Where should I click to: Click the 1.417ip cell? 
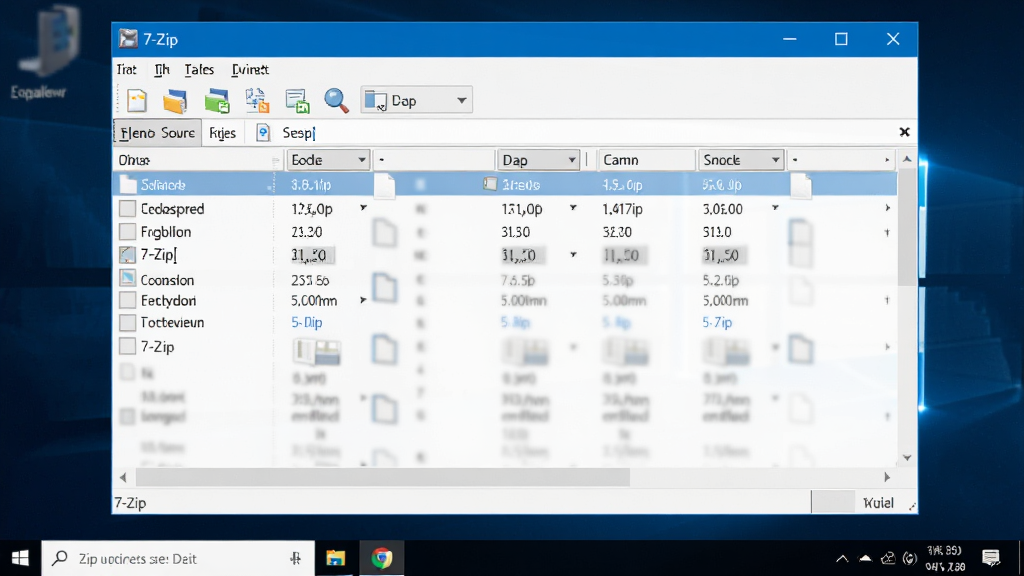click(x=622, y=209)
